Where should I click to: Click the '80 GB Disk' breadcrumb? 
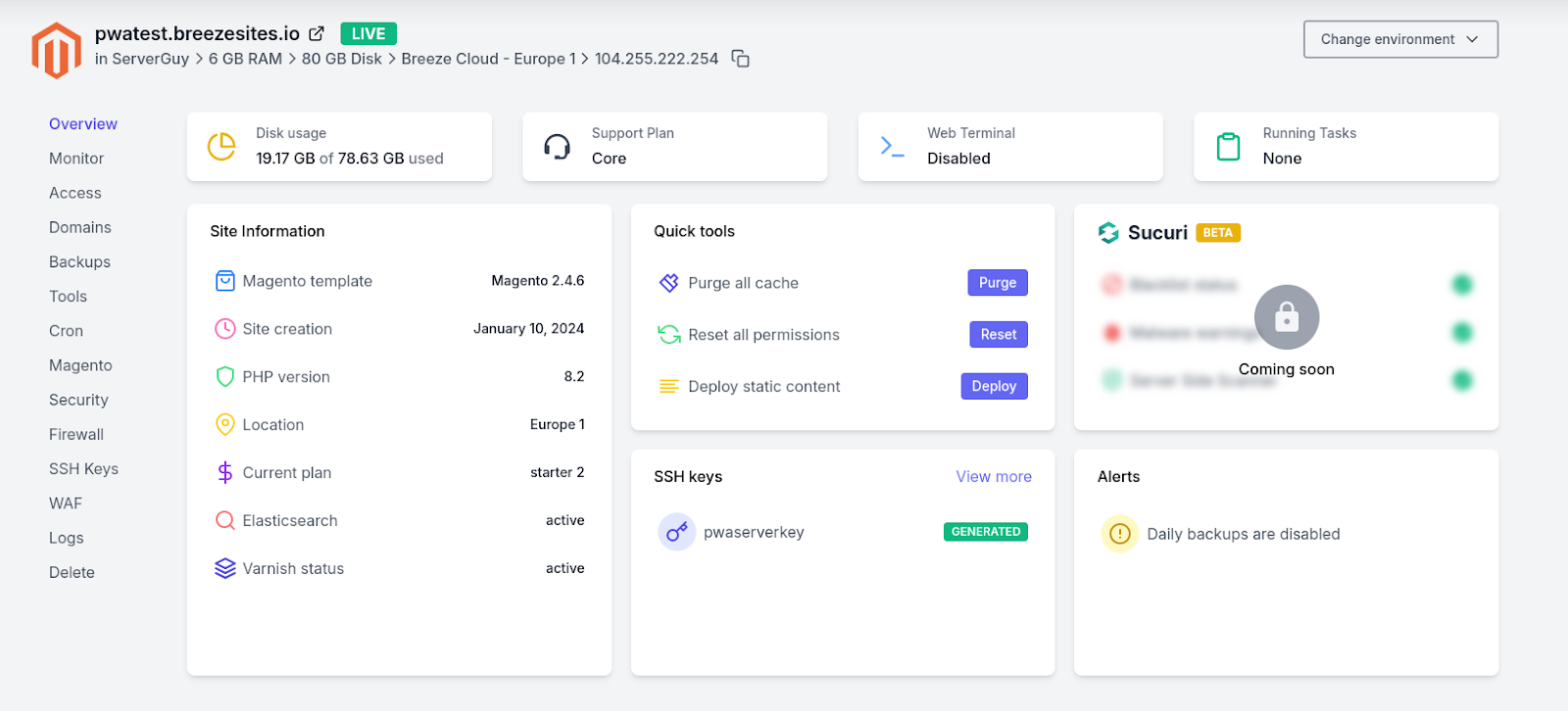342,59
